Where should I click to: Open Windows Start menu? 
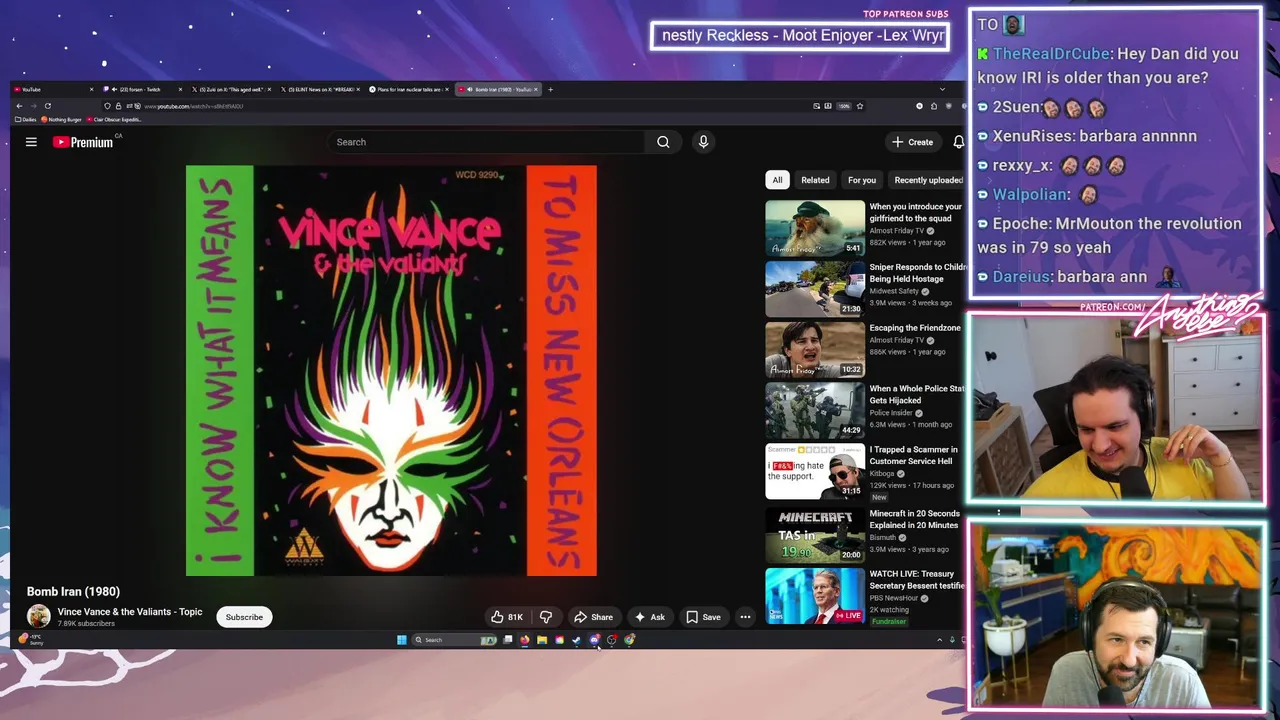click(x=402, y=640)
